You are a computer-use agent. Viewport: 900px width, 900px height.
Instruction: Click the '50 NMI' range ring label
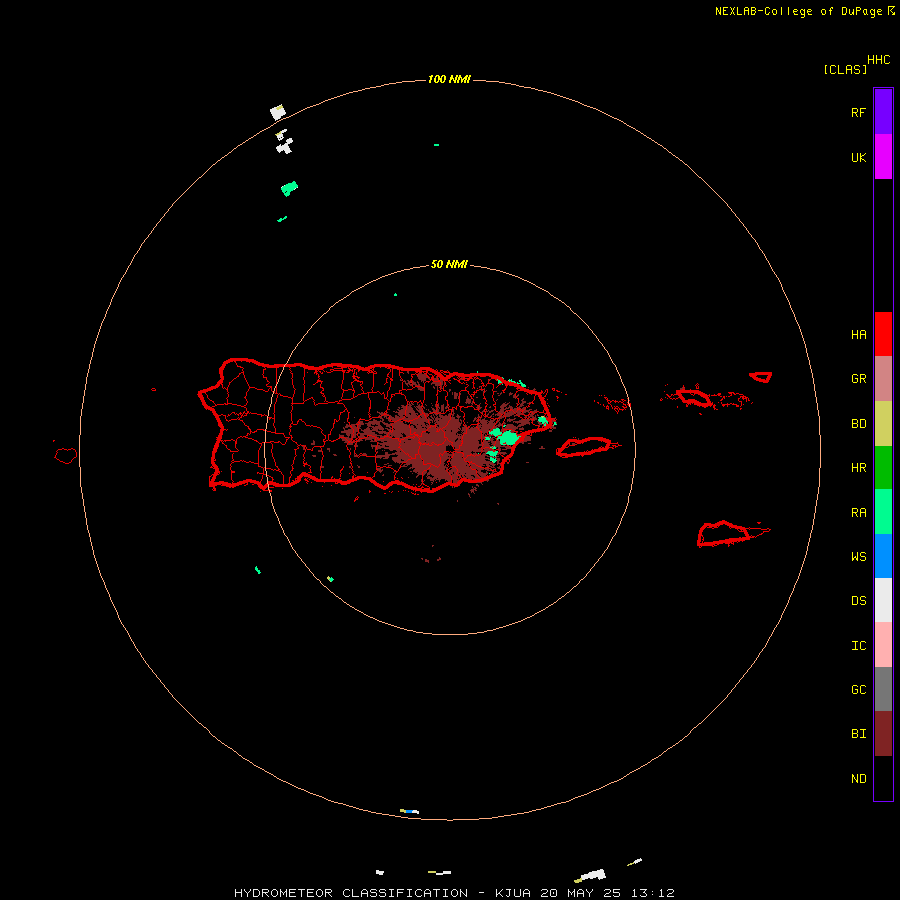(x=449, y=264)
